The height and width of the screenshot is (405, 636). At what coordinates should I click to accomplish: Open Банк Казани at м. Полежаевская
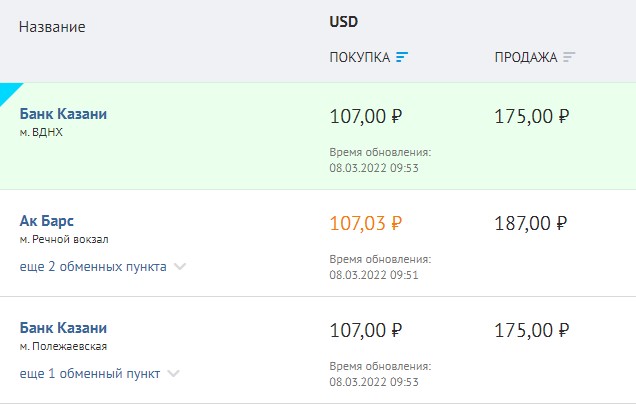pos(63,328)
